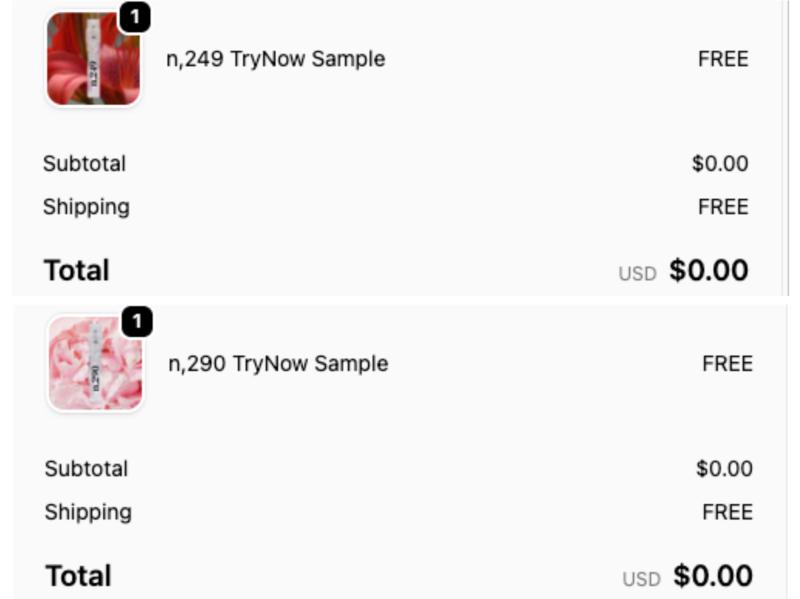Image resolution: width=800 pixels, height=599 pixels.
Task: Click quantity badge on n,249 thumbnail
Action: coord(135,17)
